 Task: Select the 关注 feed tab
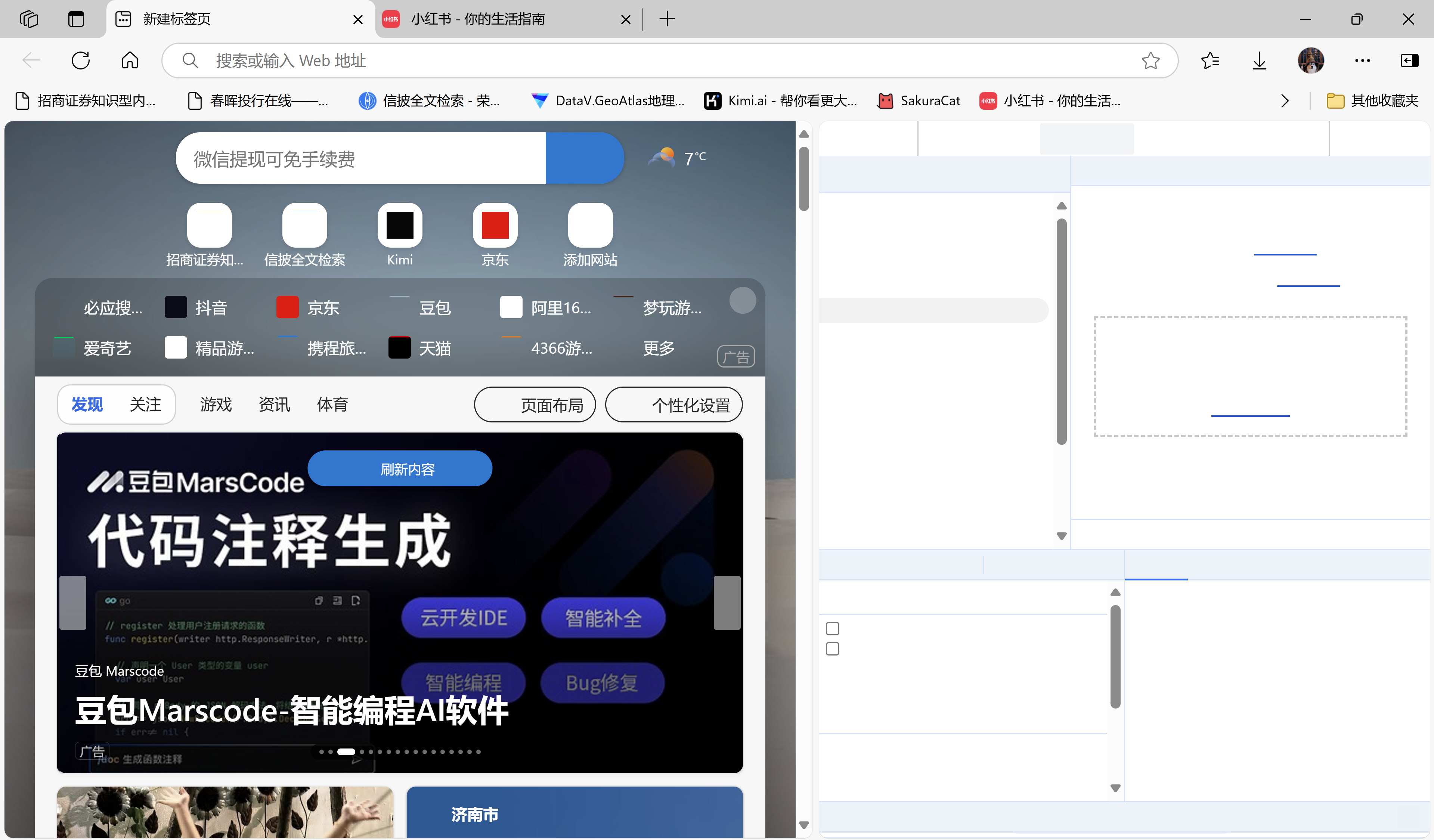[145, 404]
